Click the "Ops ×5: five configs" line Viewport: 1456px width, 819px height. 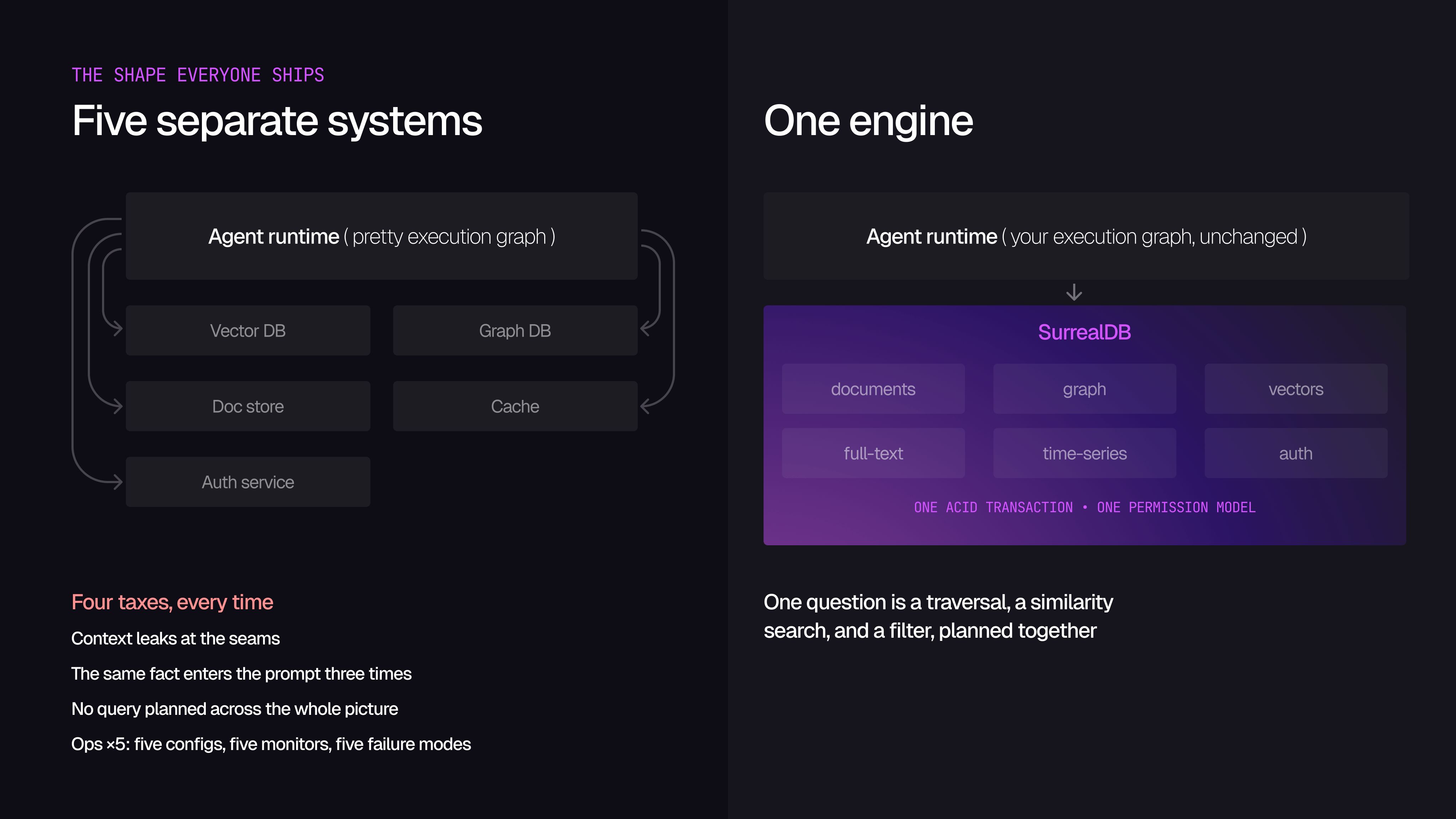pos(271,744)
